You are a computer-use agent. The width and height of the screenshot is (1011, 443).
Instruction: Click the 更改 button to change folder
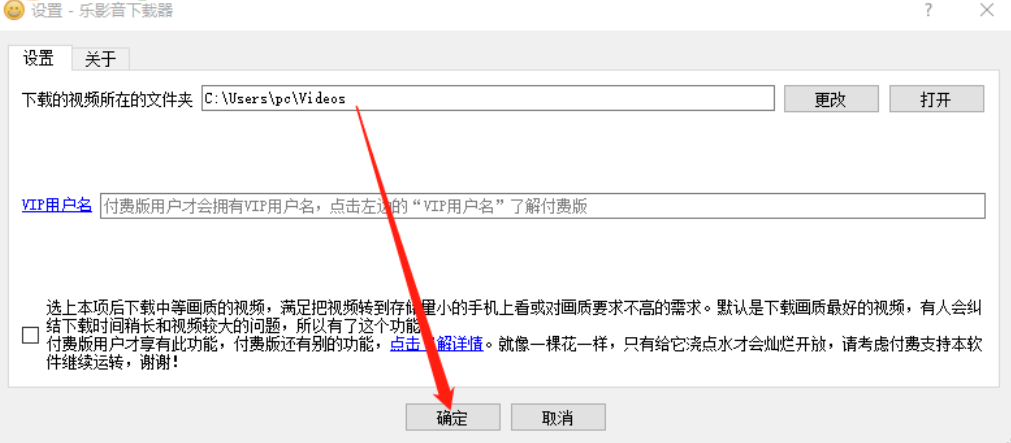tap(831, 99)
